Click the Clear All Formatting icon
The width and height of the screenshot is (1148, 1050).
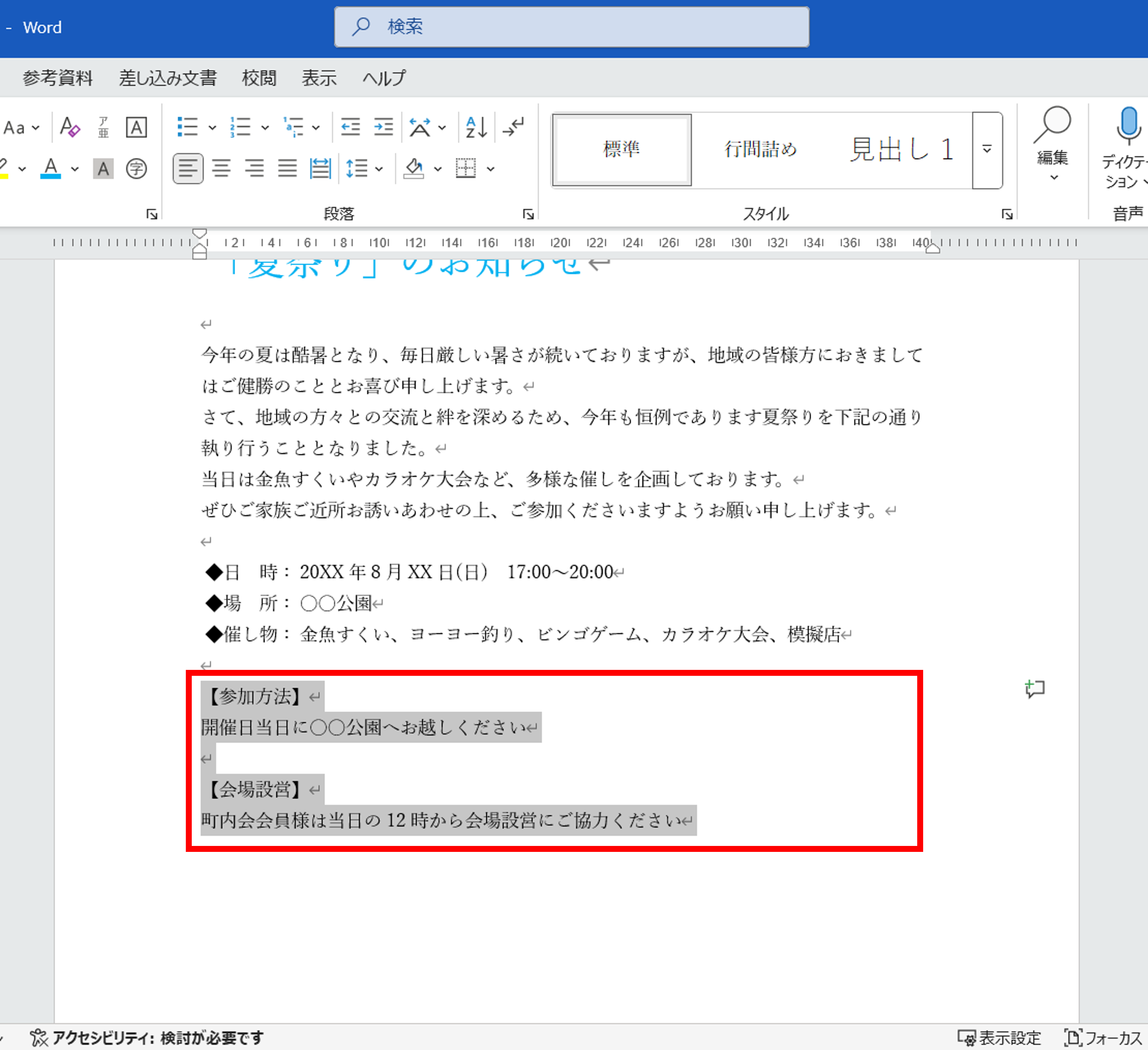pos(70,127)
